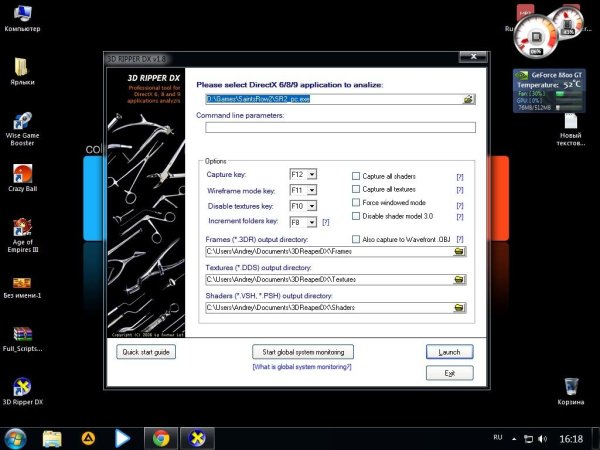Switch to 3D Ripper DX taskbar button

coord(197,439)
